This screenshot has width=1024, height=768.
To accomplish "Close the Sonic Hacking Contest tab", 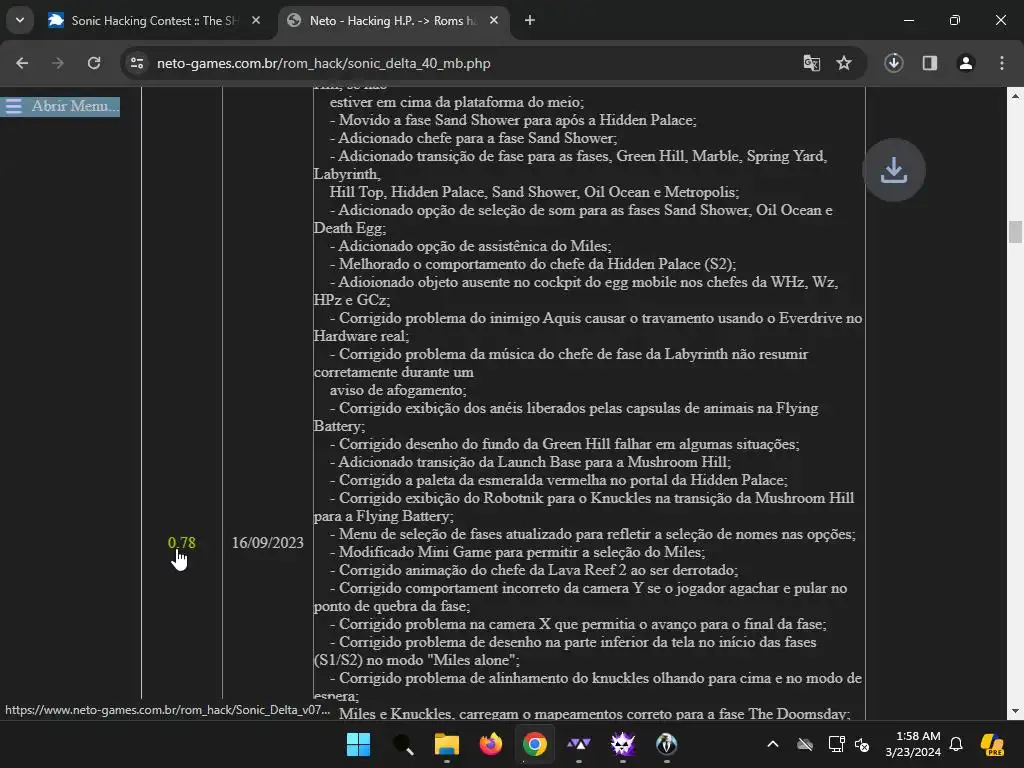I will 256,20.
